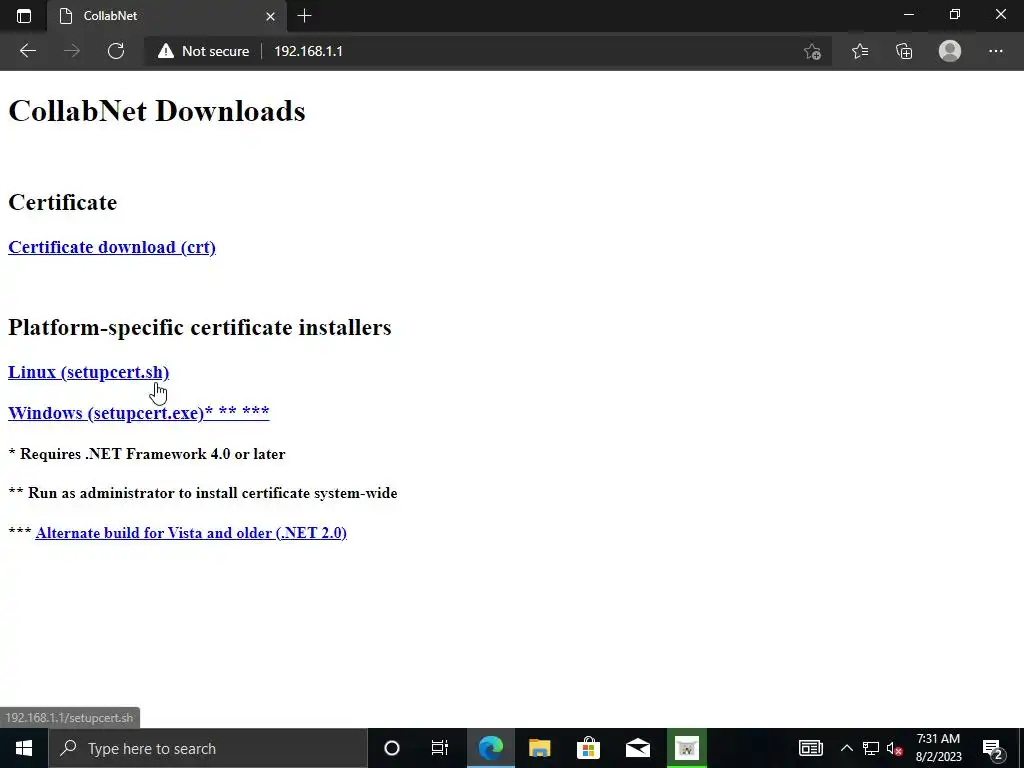Click Run as administrator note text

[x=202, y=493]
